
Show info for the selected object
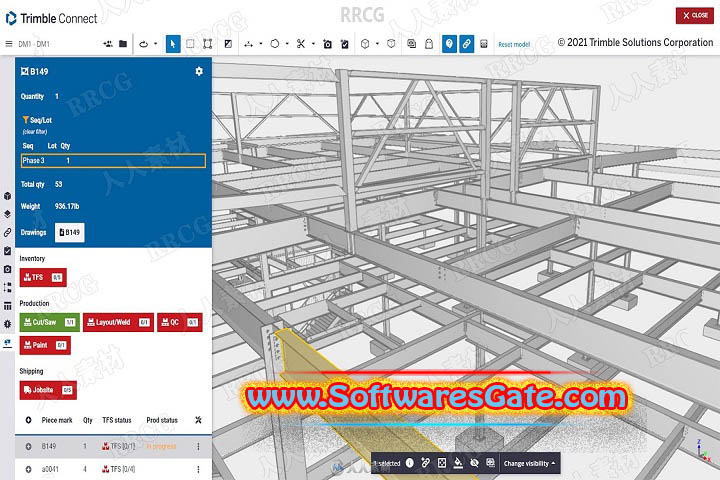click(x=410, y=463)
